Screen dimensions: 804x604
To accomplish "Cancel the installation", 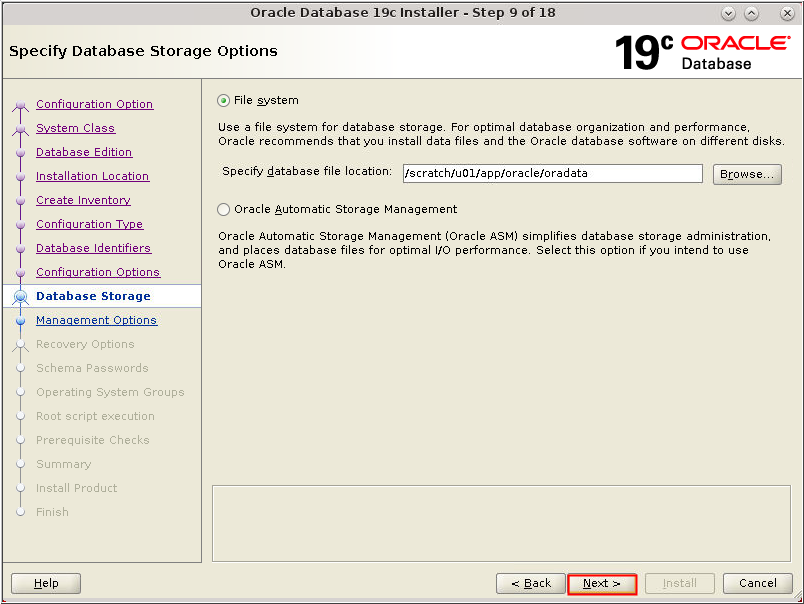I will click(x=757, y=583).
